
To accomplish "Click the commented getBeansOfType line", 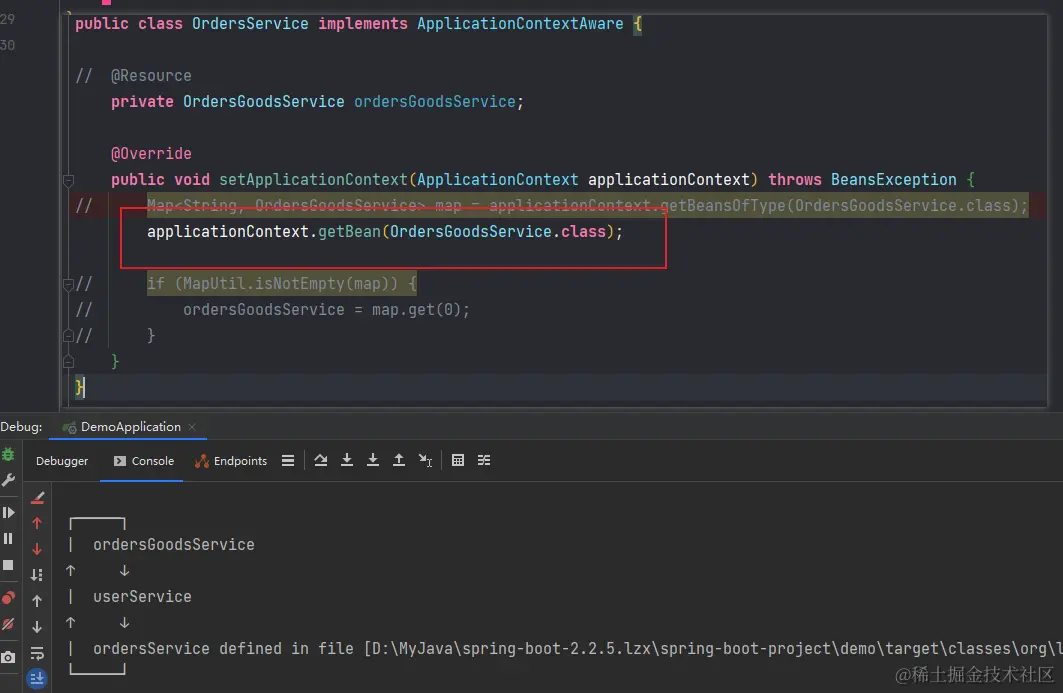I will click(587, 205).
